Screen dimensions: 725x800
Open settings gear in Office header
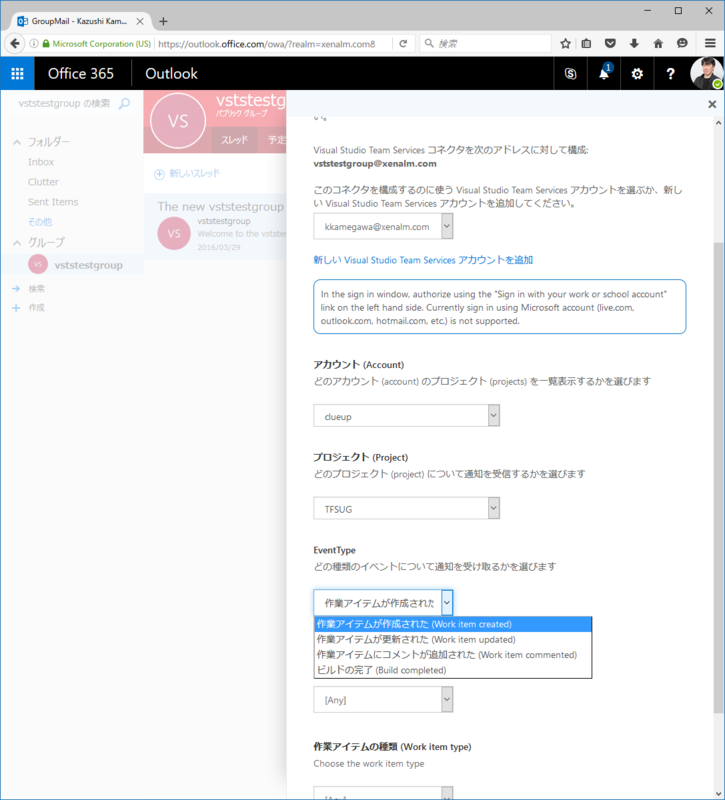click(637, 74)
